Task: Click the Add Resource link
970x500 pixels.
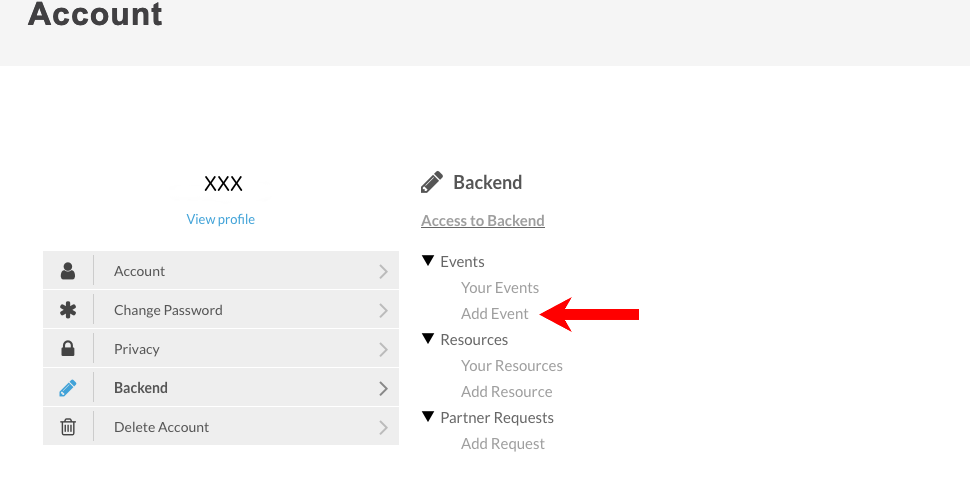Action: 507,392
